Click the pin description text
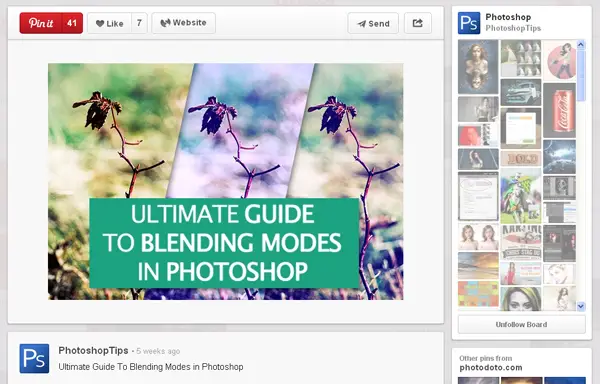This screenshot has height=384, width=600. pos(151,367)
